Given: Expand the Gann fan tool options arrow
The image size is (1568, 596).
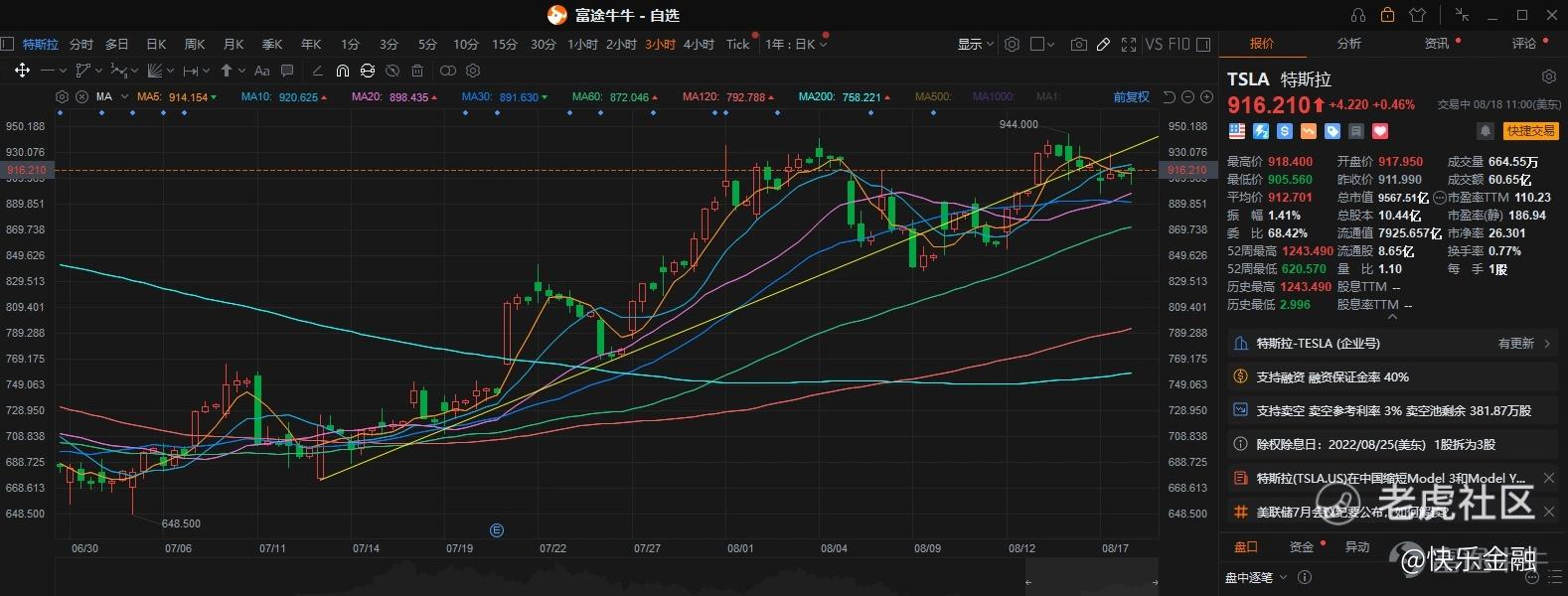Looking at the screenshot, I should 170,71.
